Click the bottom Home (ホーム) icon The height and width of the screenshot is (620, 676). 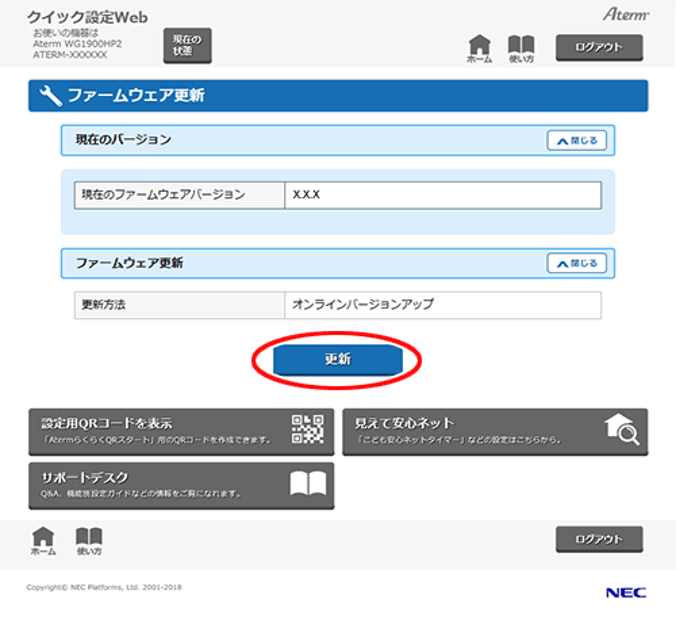[x=43, y=538]
